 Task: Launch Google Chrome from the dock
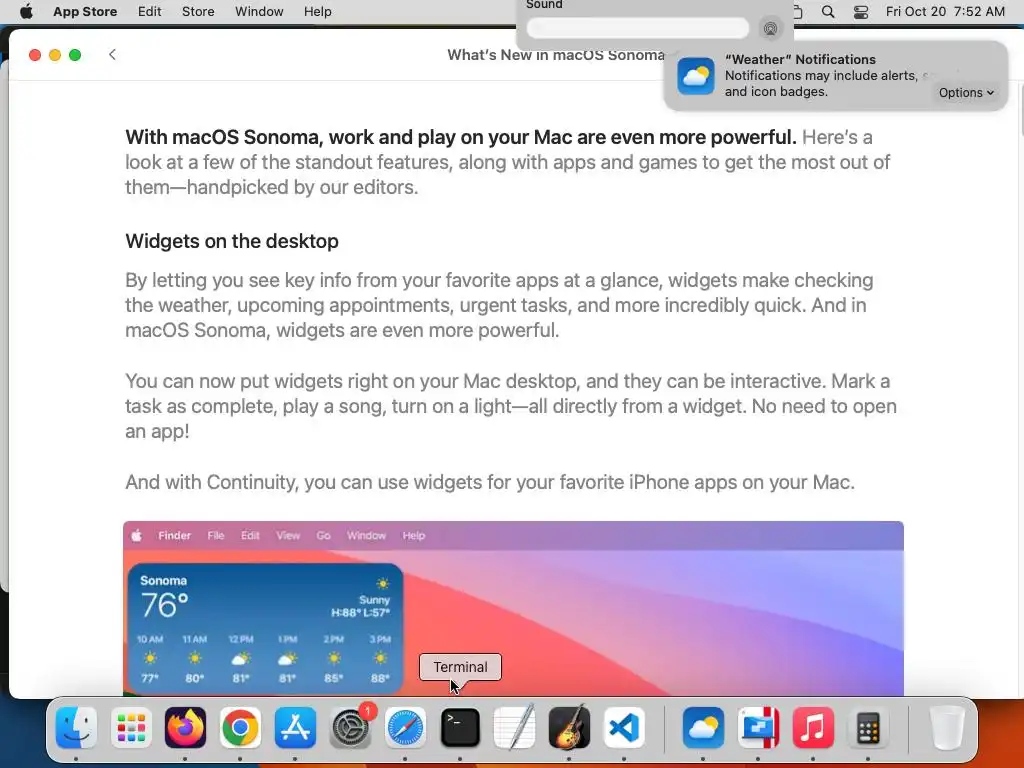pyautogui.click(x=240, y=728)
